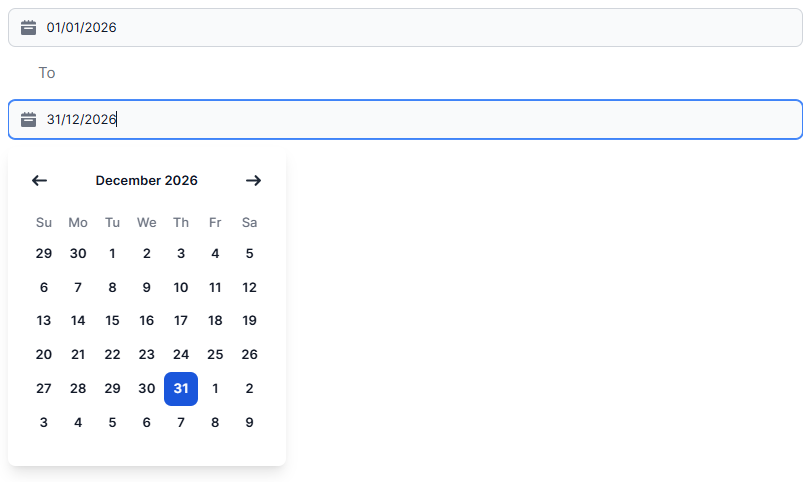The height and width of the screenshot is (482, 812).
Task: Pick January 3 in the last row
Action: (44, 423)
